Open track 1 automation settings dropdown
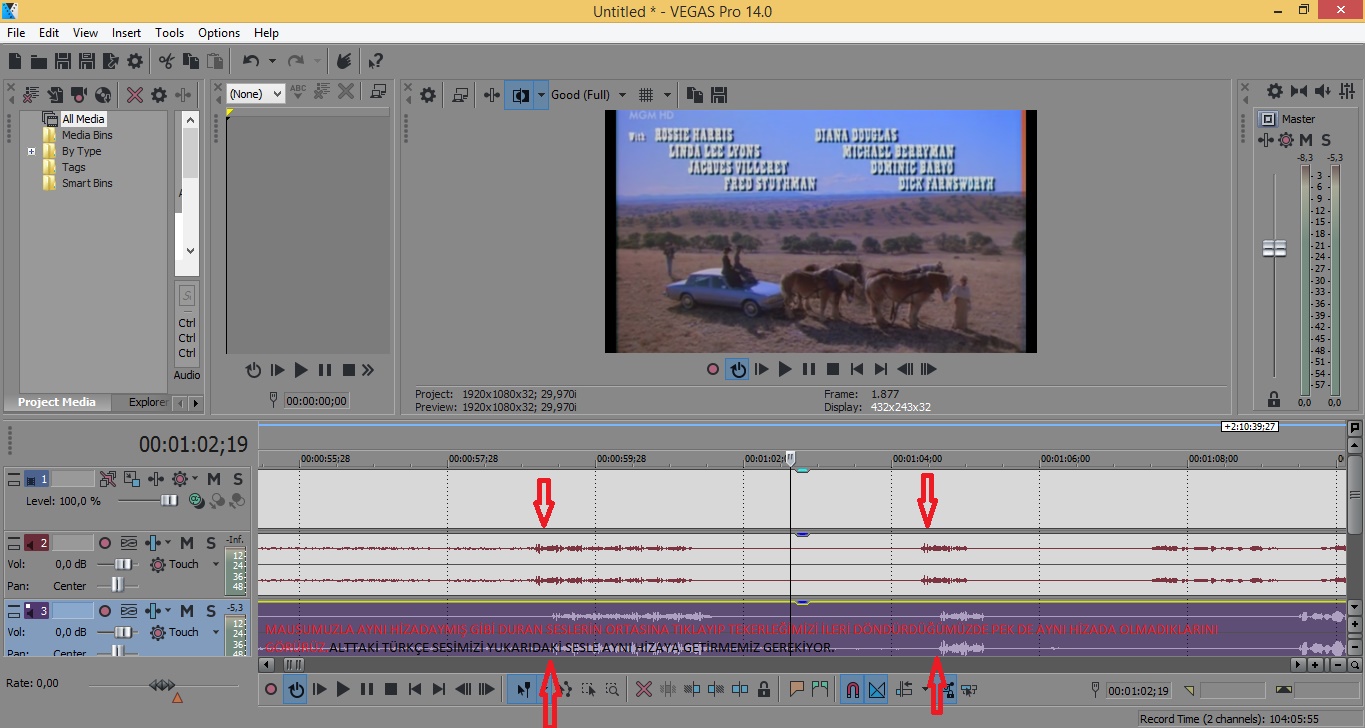Viewport: 1365px width, 728px height. (196, 479)
